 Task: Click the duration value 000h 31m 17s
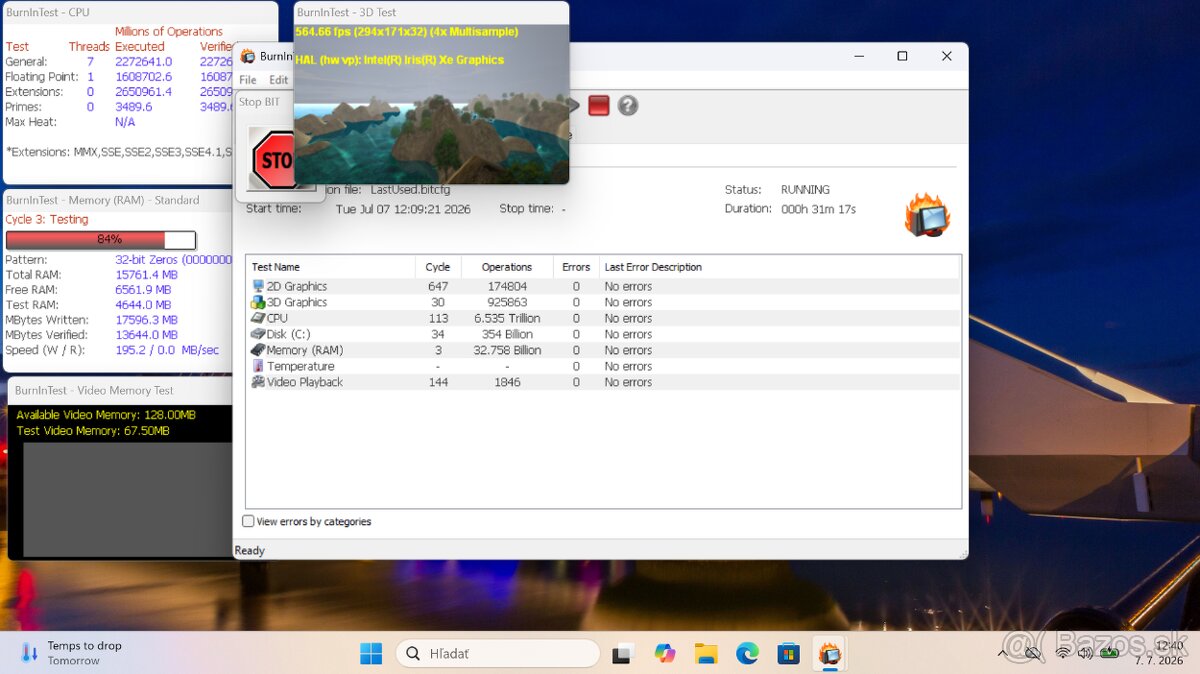click(x=818, y=209)
